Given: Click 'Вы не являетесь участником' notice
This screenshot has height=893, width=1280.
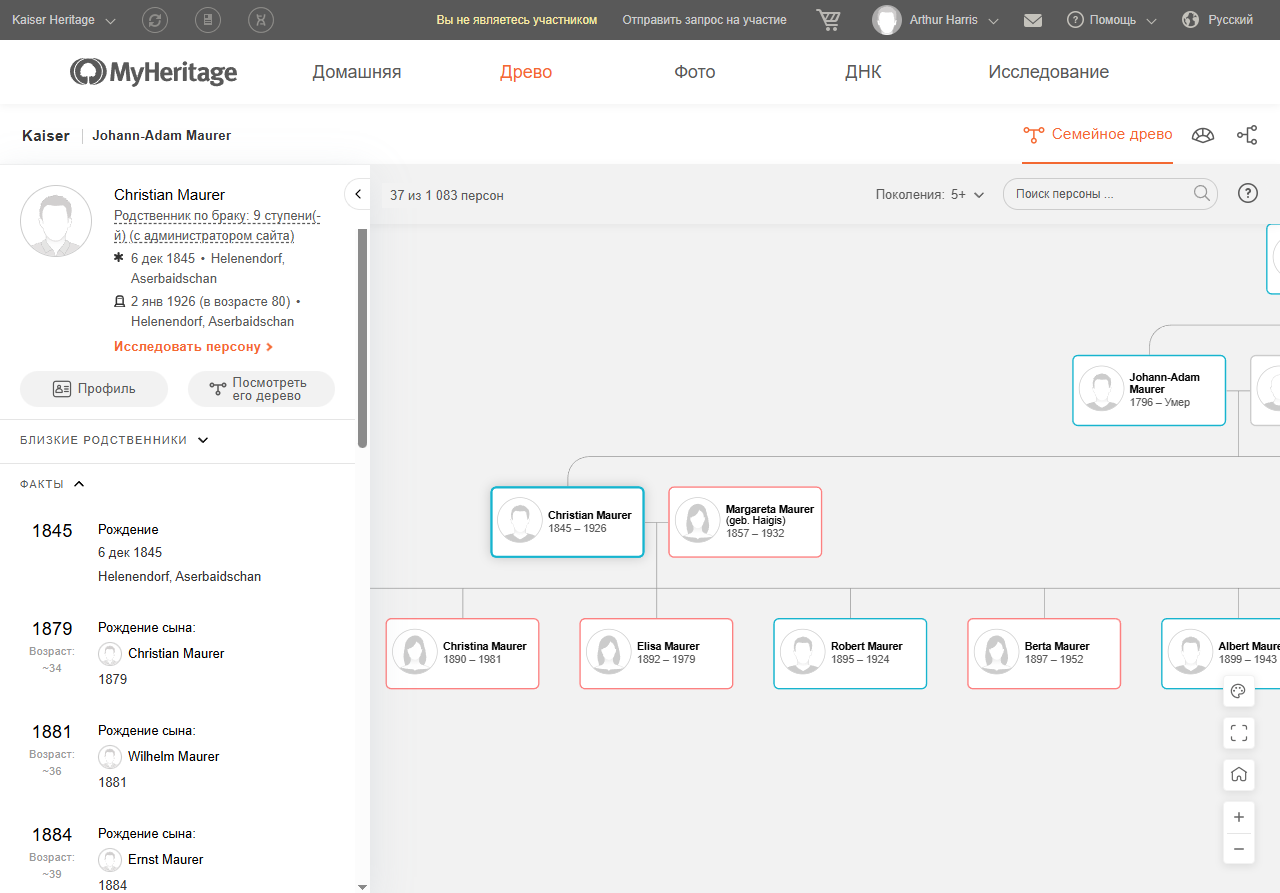Looking at the screenshot, I should pos(517,20).
